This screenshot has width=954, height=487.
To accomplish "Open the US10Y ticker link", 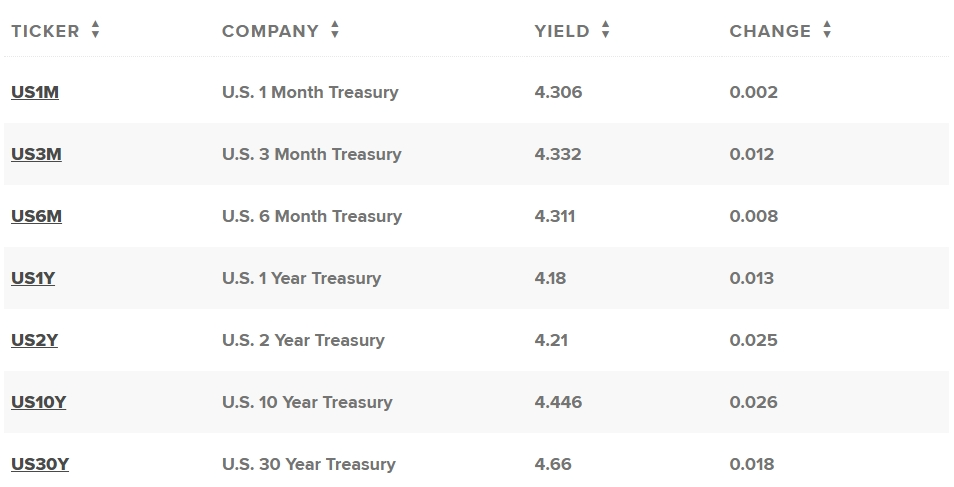I will coord(38,402).
